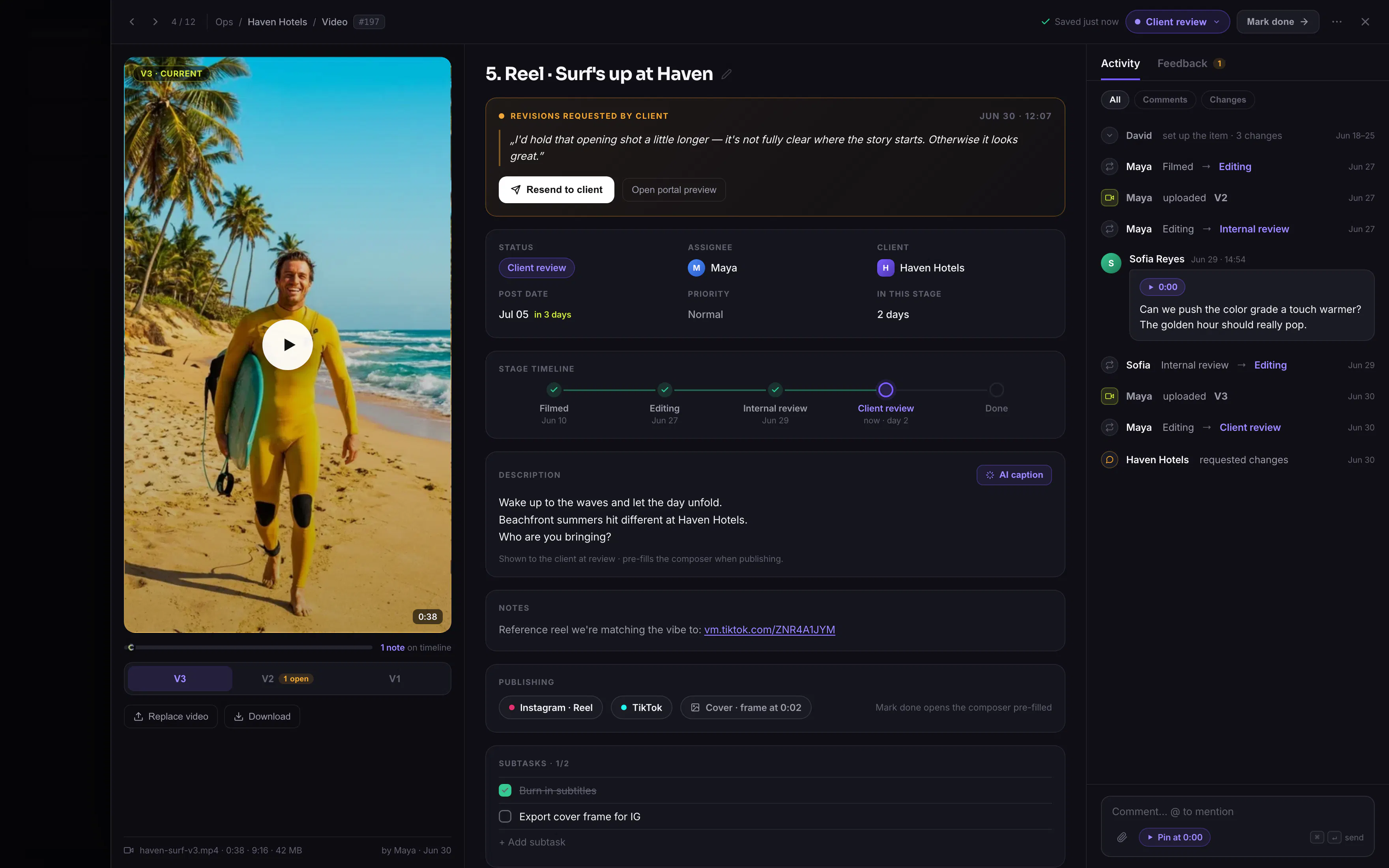Click the Internal review stage checkmark
This screenshot has height=868, width=1389.
[x=775, y=390]
